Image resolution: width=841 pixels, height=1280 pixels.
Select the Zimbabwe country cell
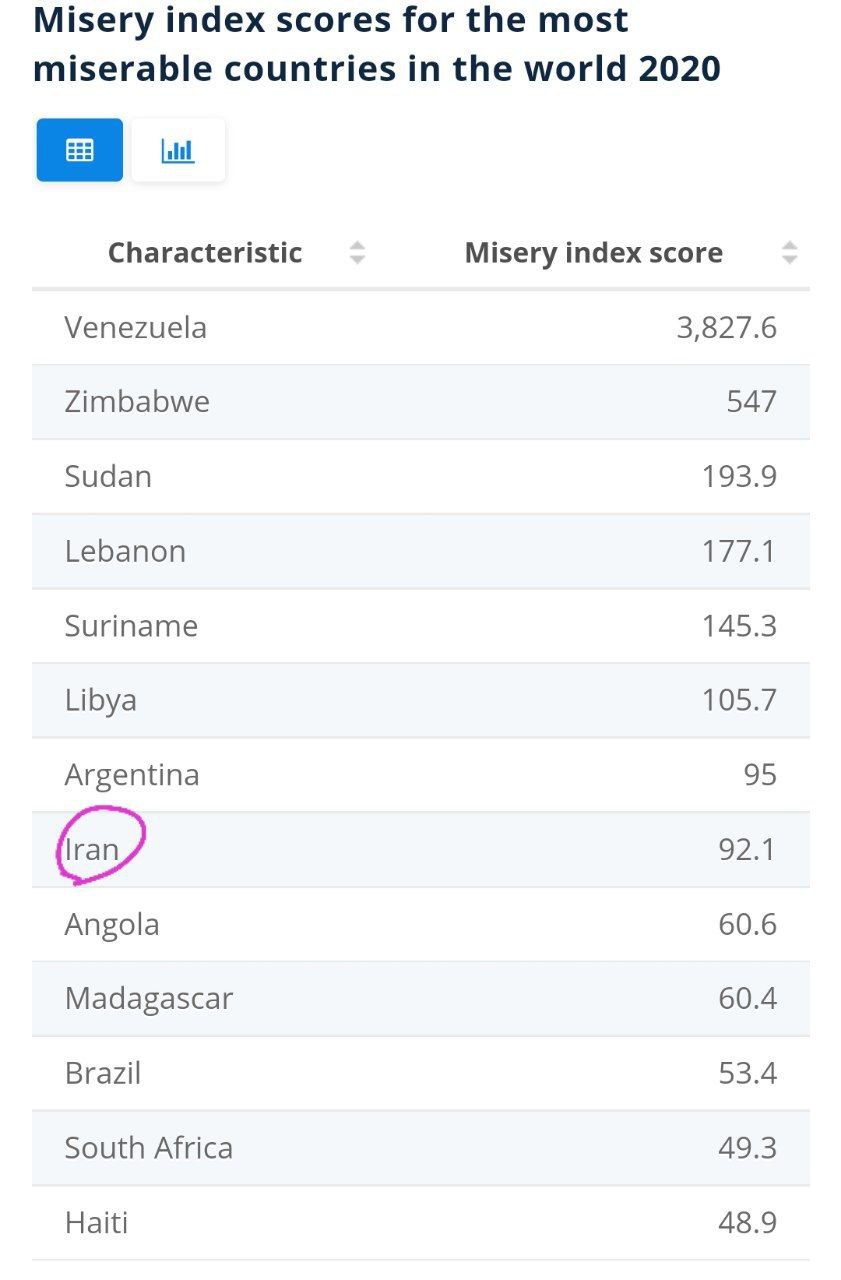click(137, 402)
